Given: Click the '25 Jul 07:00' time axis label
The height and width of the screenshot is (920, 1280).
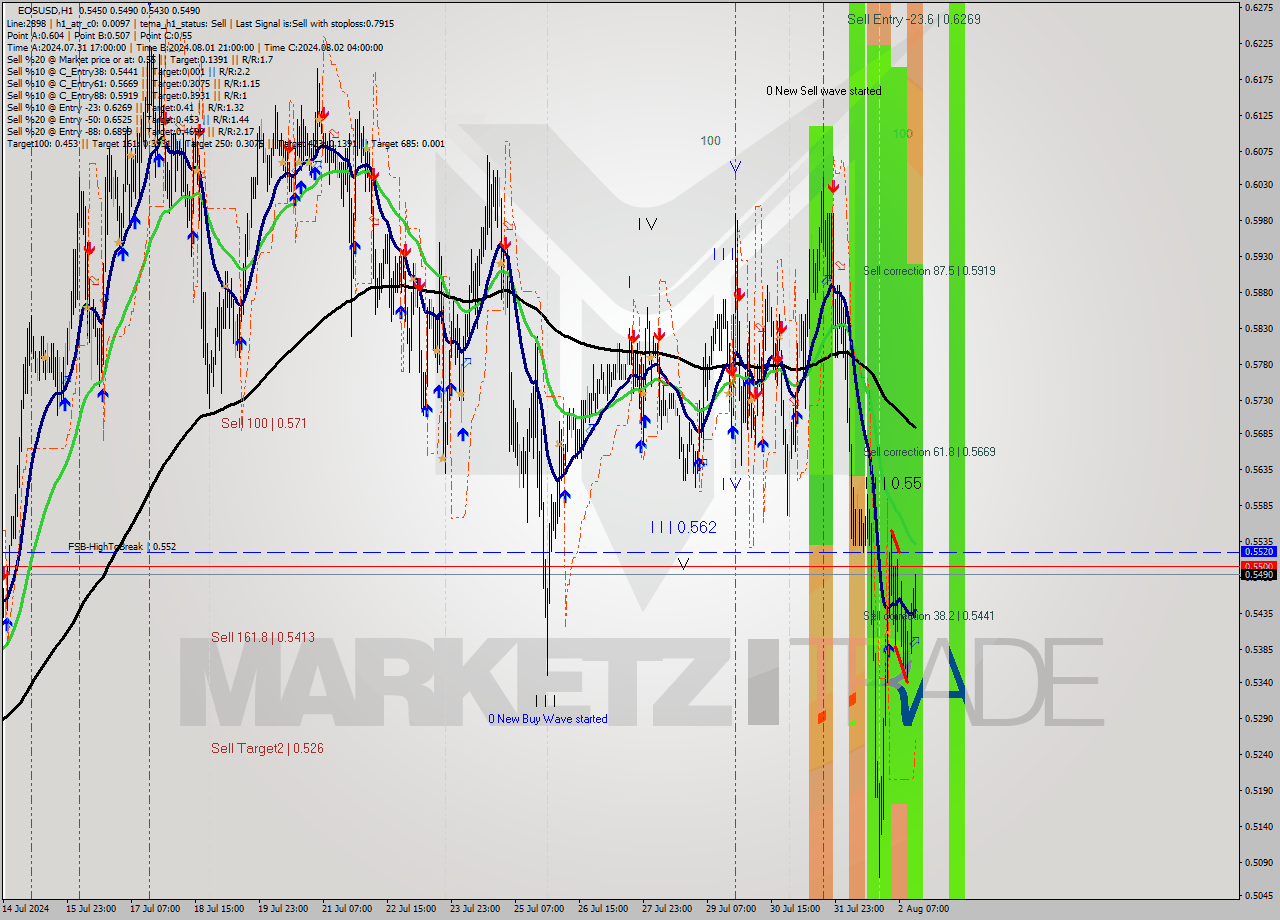Looking at the screenshot, I should tap(539, 909).
